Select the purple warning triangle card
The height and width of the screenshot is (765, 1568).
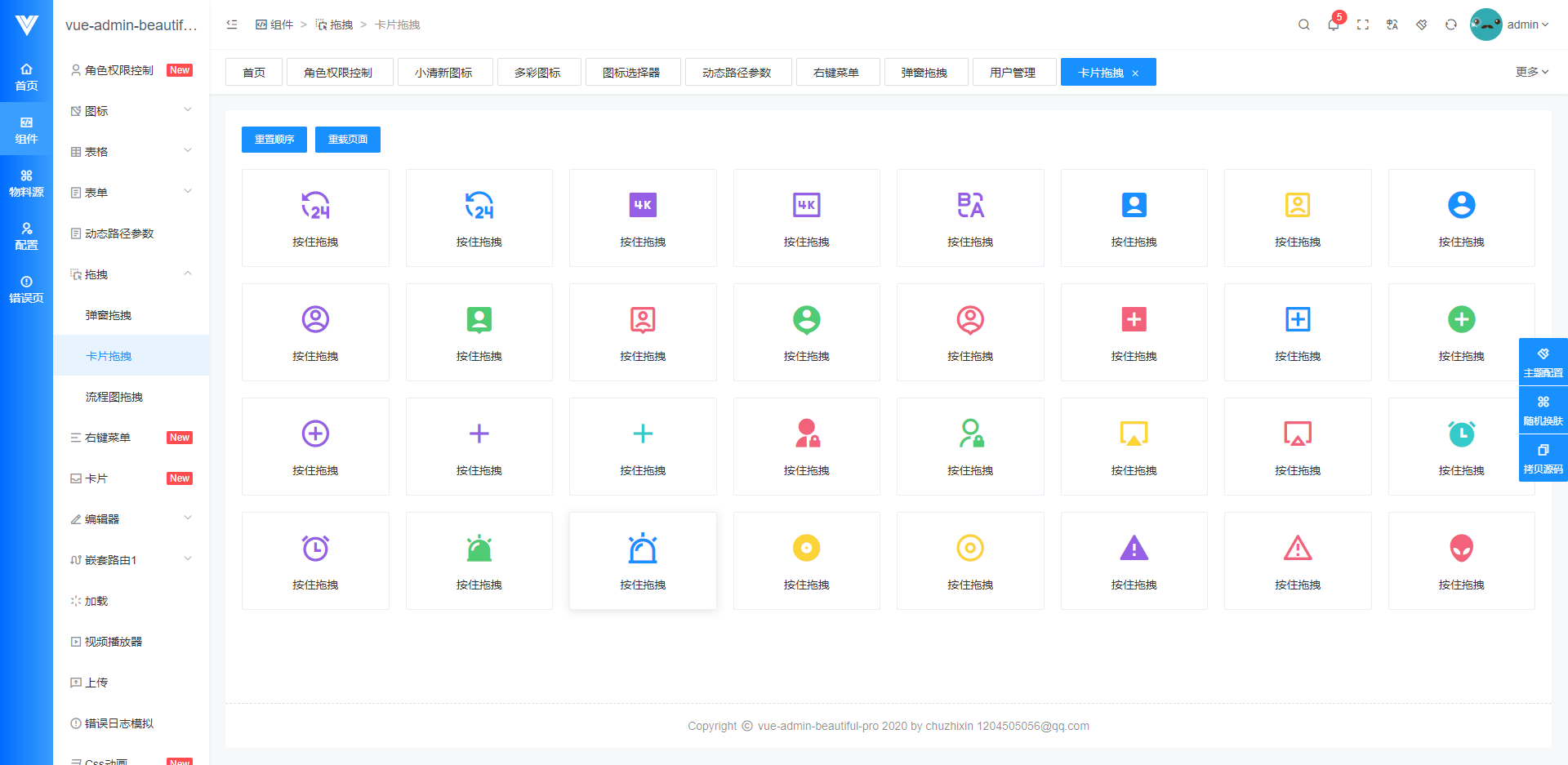pos(1134,561)
